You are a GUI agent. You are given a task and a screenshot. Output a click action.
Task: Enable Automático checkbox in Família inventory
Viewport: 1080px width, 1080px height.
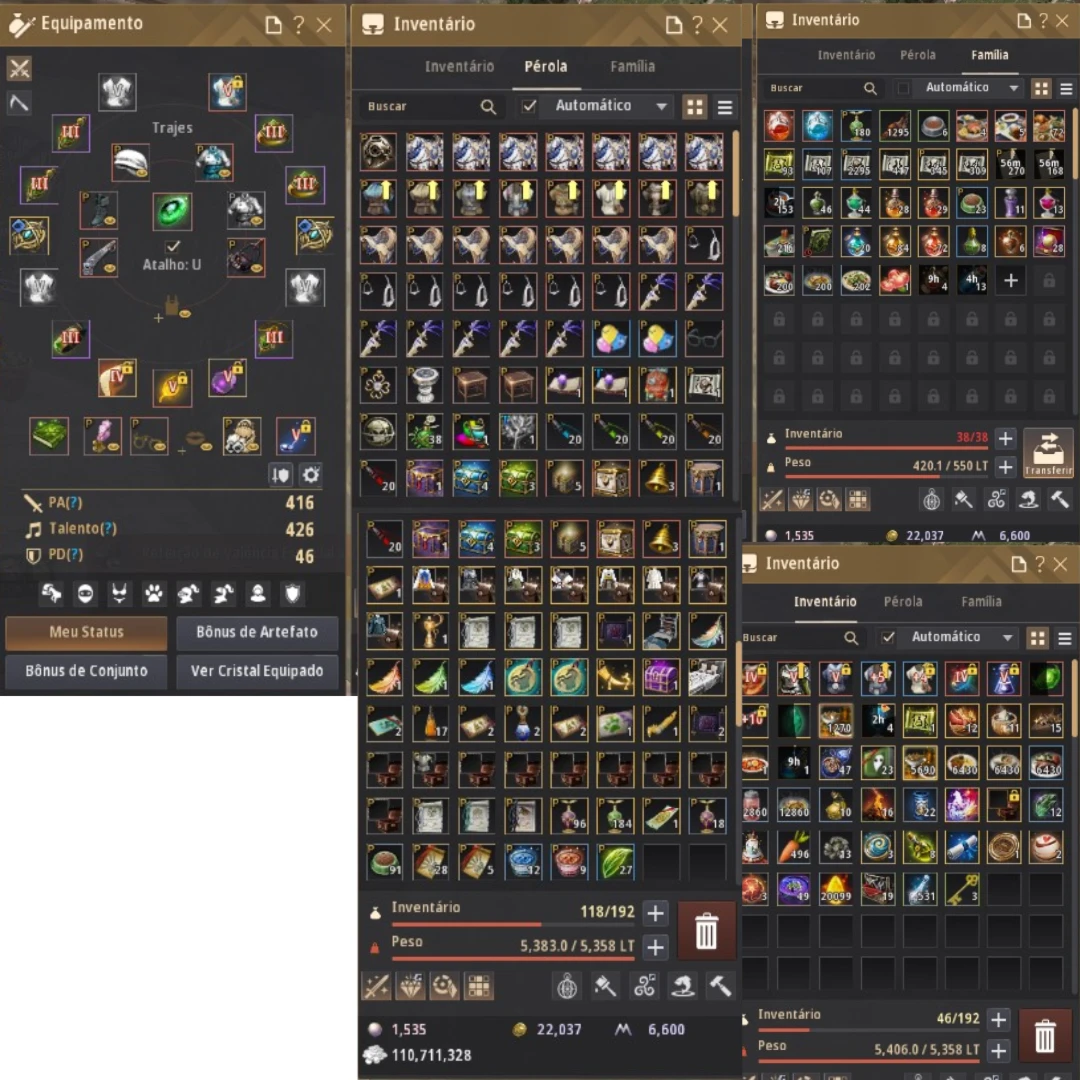(x=903, y=87)
